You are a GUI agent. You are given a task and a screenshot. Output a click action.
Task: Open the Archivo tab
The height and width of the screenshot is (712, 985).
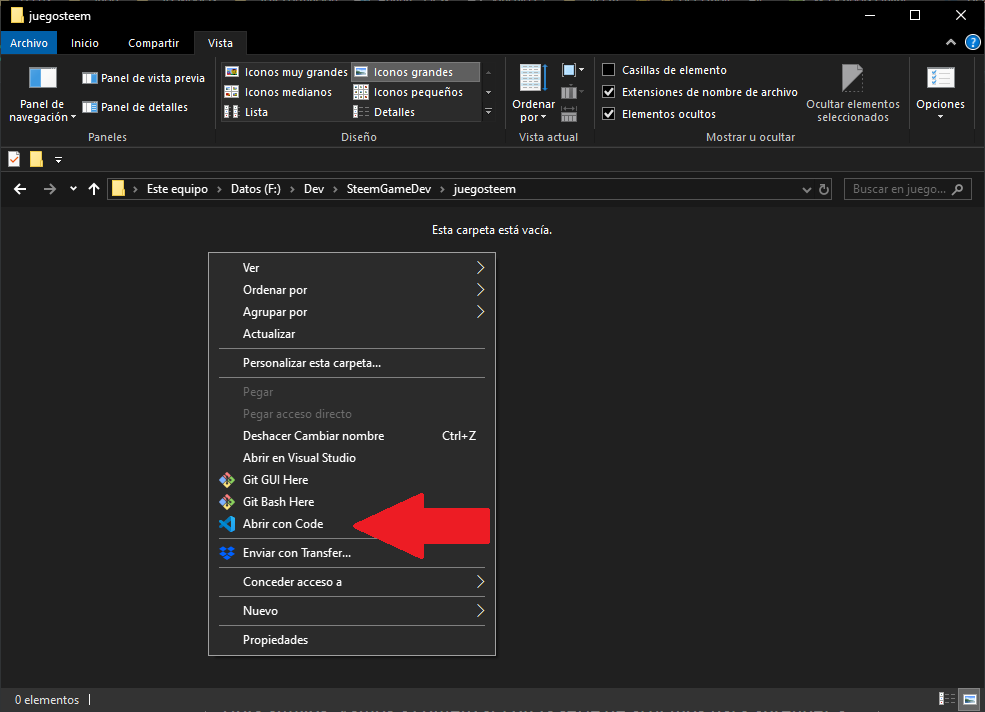click(29, 43)
